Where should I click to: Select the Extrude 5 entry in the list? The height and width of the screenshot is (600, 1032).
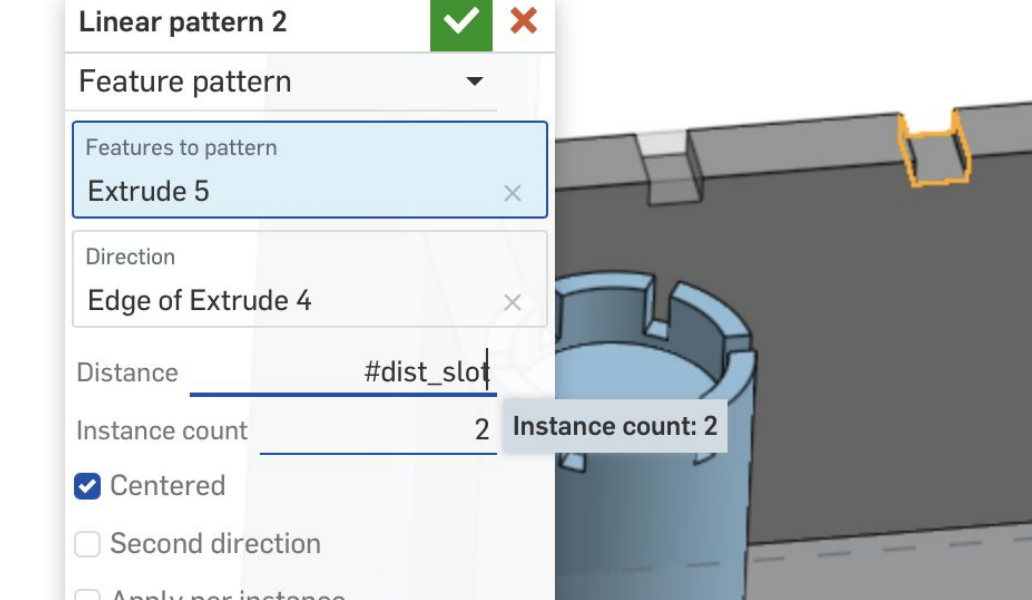(x=148, y=191)
